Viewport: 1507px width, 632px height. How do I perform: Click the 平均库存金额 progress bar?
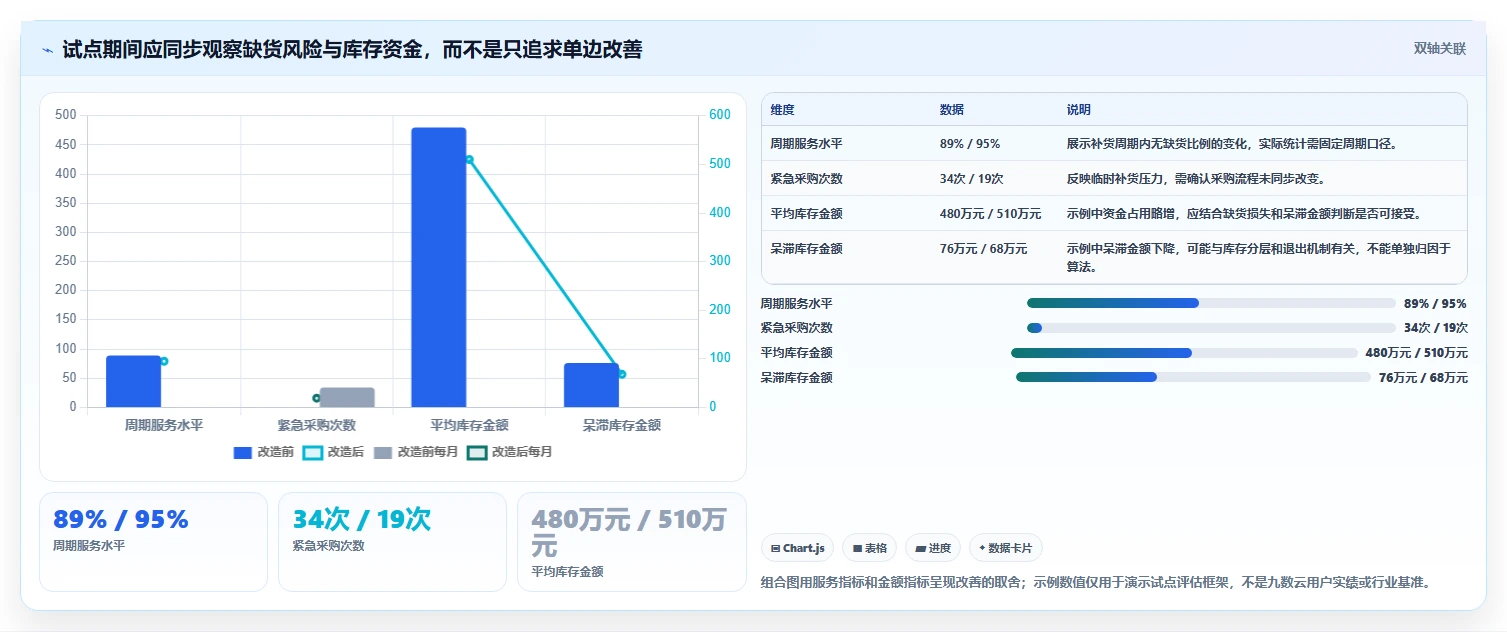coord(1184,353)
